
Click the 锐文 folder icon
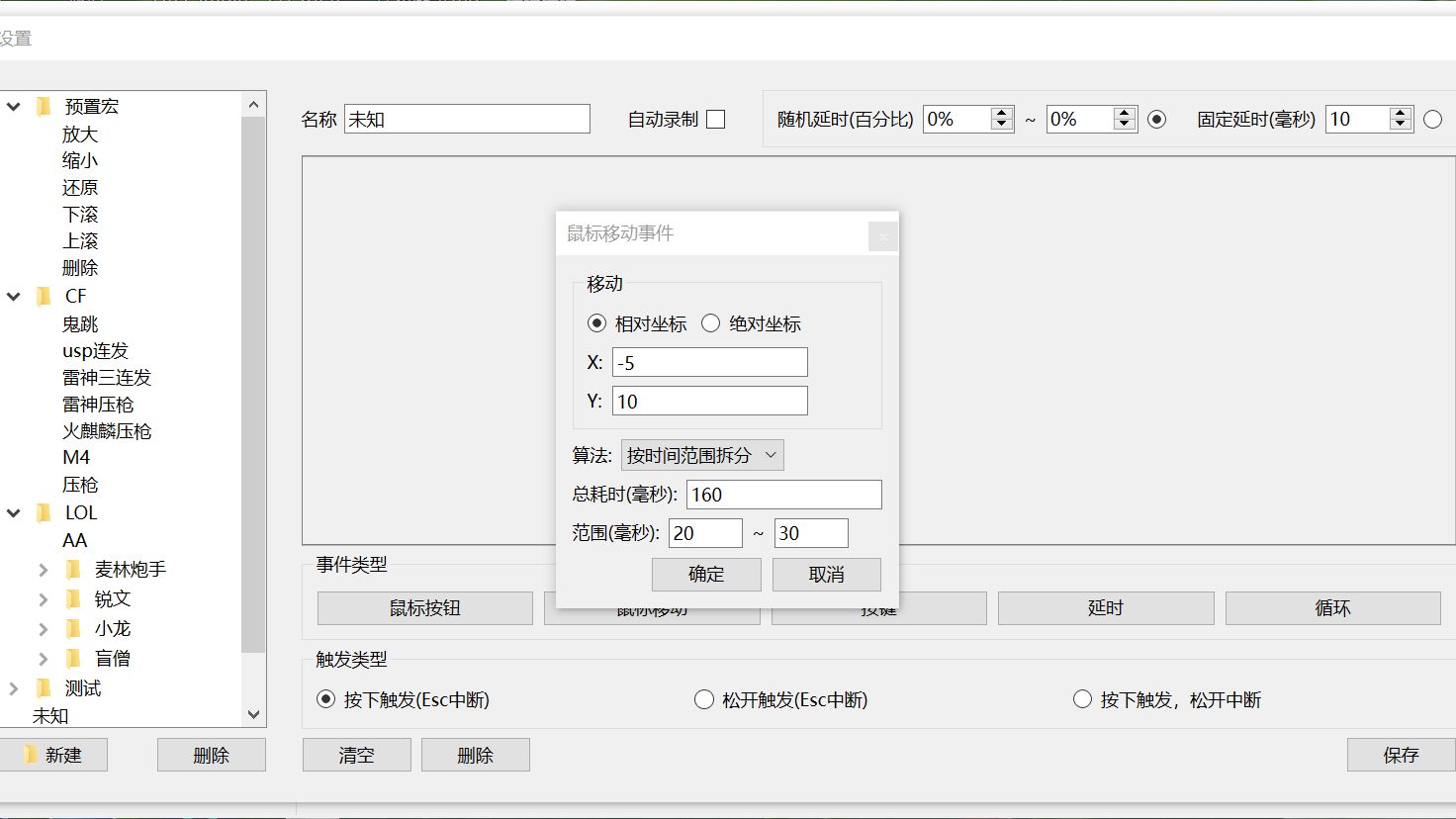point(73,599)
